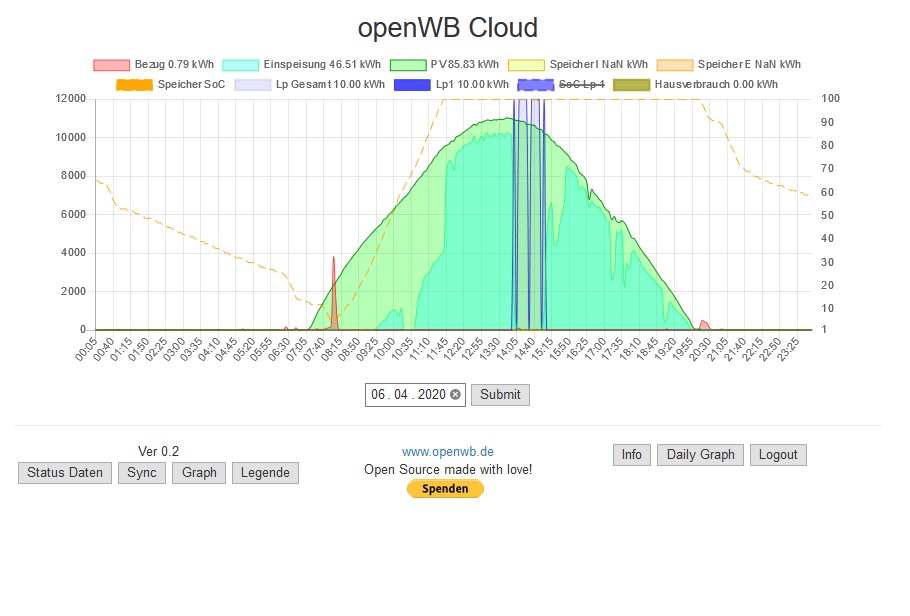The image size is (910, 616).
Task: Enable the struck-through SoC Lp 1 legend swatch
Action: 536,85
